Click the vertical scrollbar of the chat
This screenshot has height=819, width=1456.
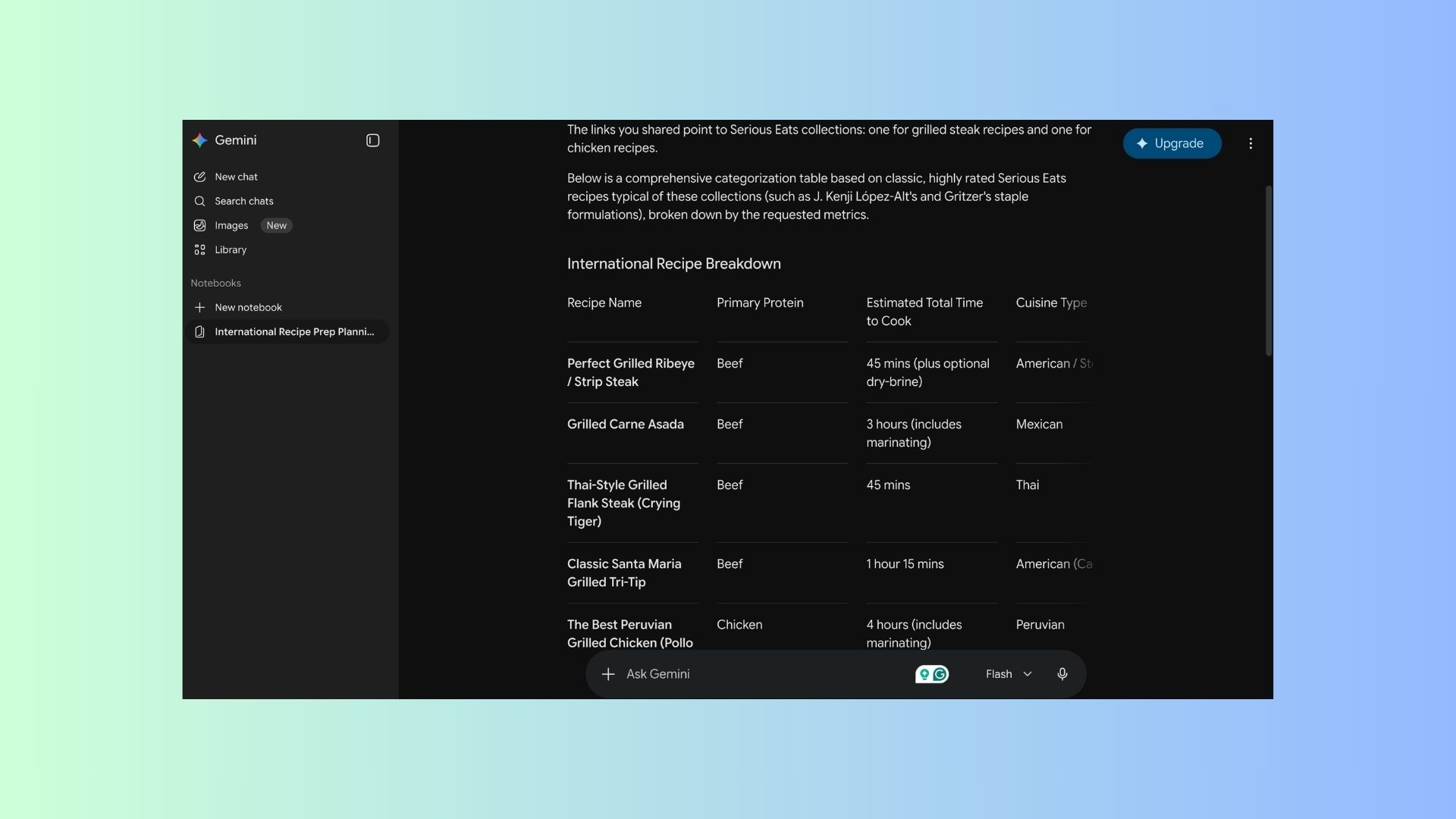click(x=1269, y=271)
